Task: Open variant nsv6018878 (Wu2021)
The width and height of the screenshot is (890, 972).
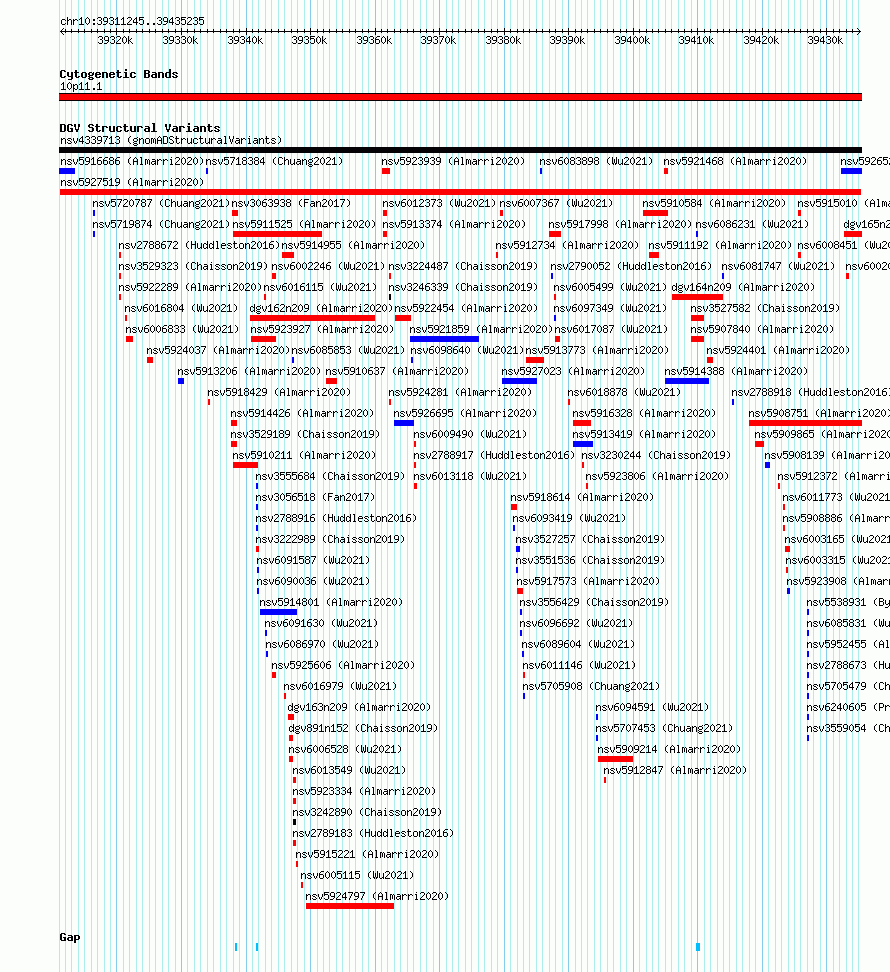Action: point(624,392)
